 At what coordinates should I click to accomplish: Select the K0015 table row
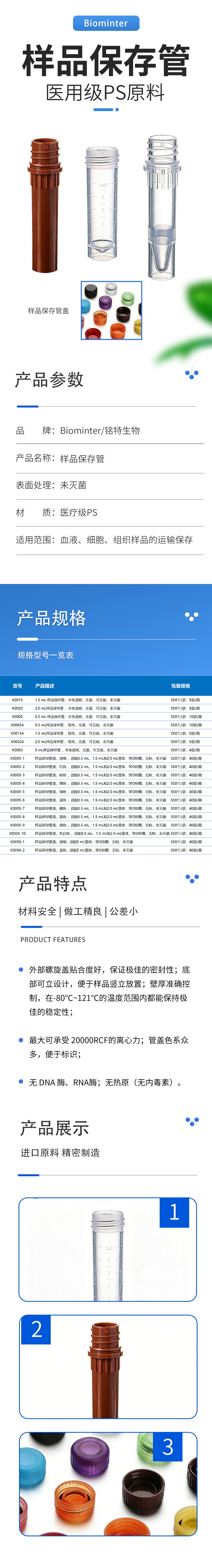[106, 700]
